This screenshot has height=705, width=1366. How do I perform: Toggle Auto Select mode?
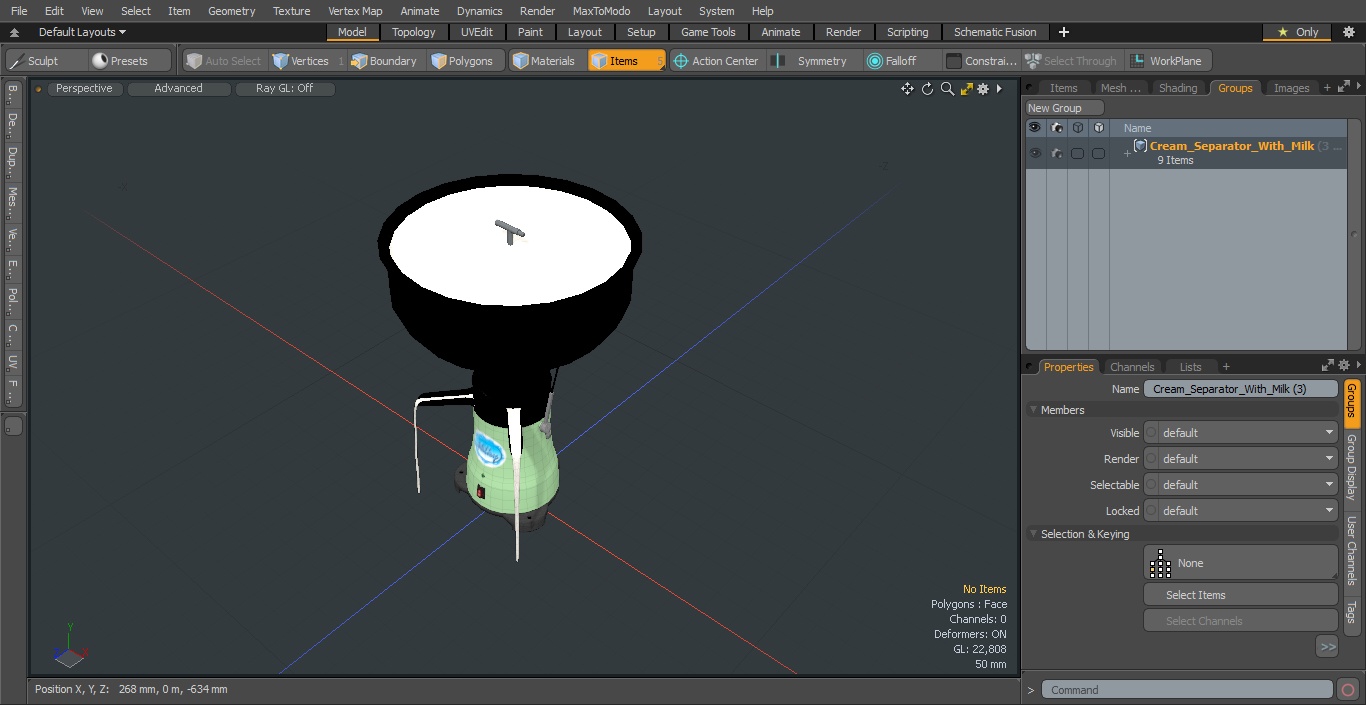(x=224, y=61)
